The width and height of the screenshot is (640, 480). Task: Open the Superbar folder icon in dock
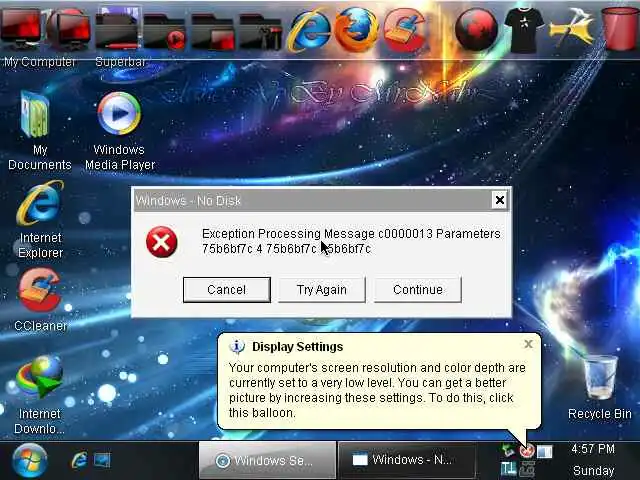click(118, 29)
